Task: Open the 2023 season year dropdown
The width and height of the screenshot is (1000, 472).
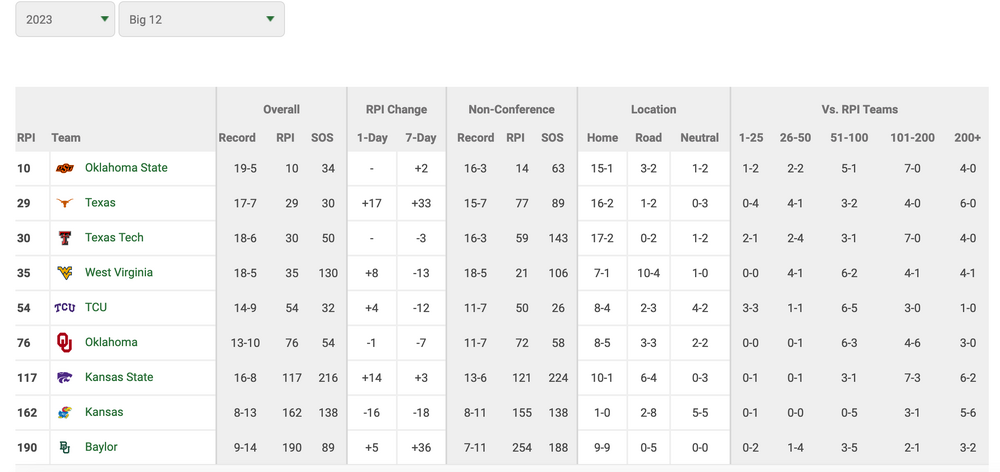Action: (x=65, y=19)
